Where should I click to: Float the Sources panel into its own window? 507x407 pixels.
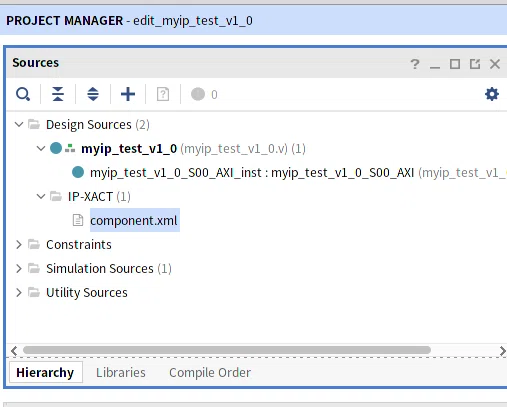[x=475, y=64]
